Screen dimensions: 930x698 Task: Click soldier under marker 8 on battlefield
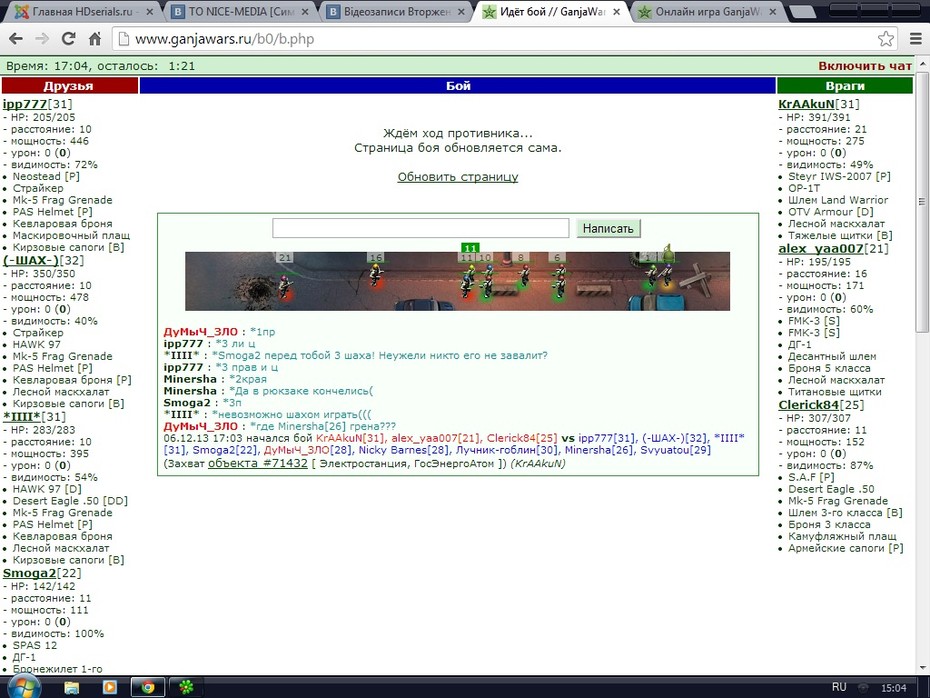click(524, 276)
